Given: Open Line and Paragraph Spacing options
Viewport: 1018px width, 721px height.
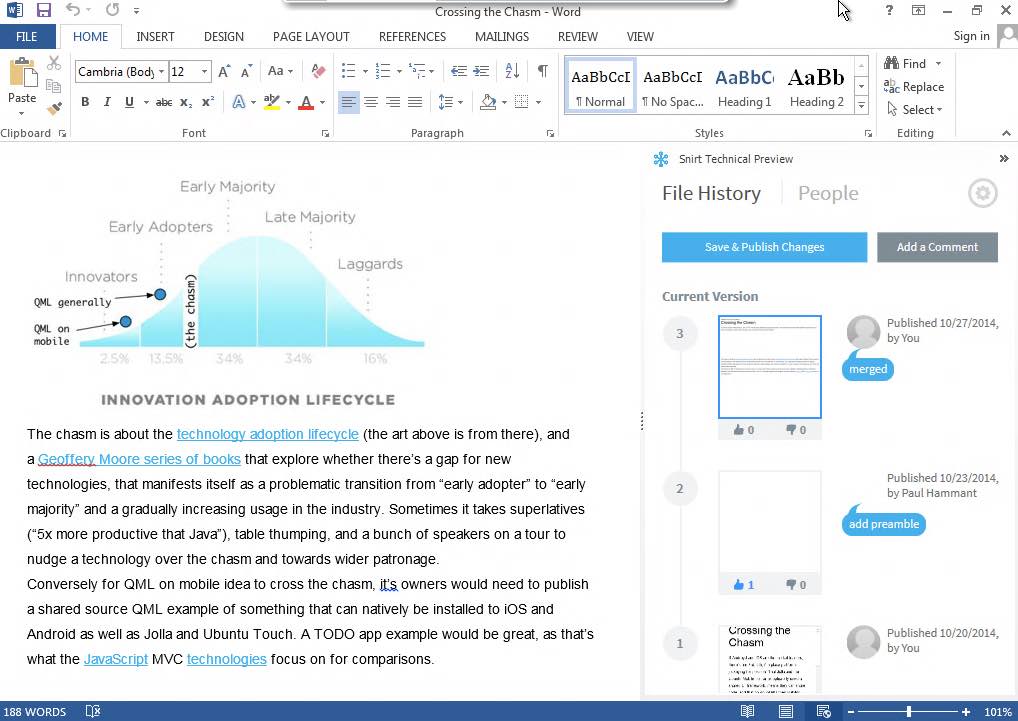Looking at the screenshot, I should point(450,102).
